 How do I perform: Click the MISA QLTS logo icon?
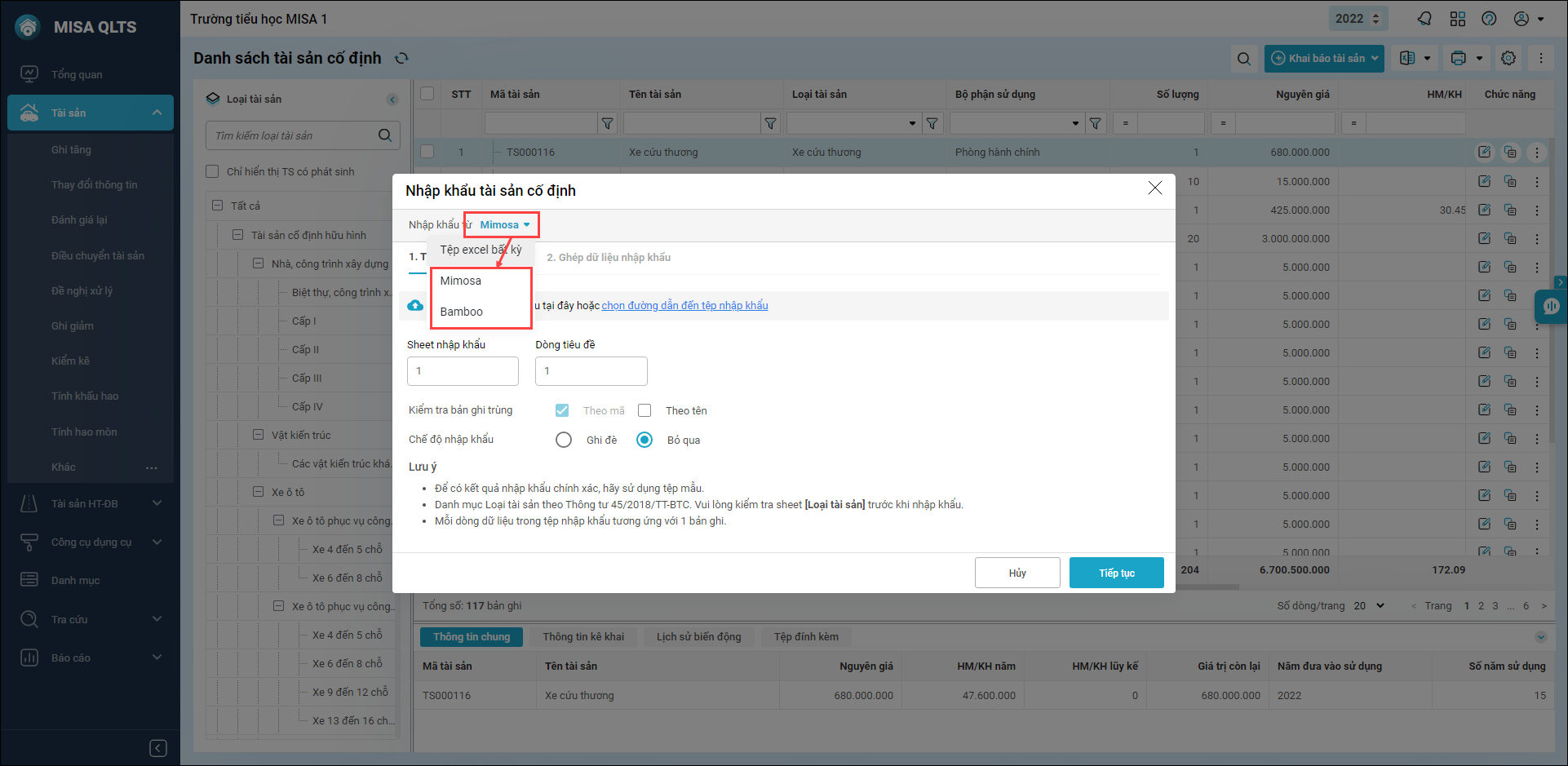pos(28,27)
